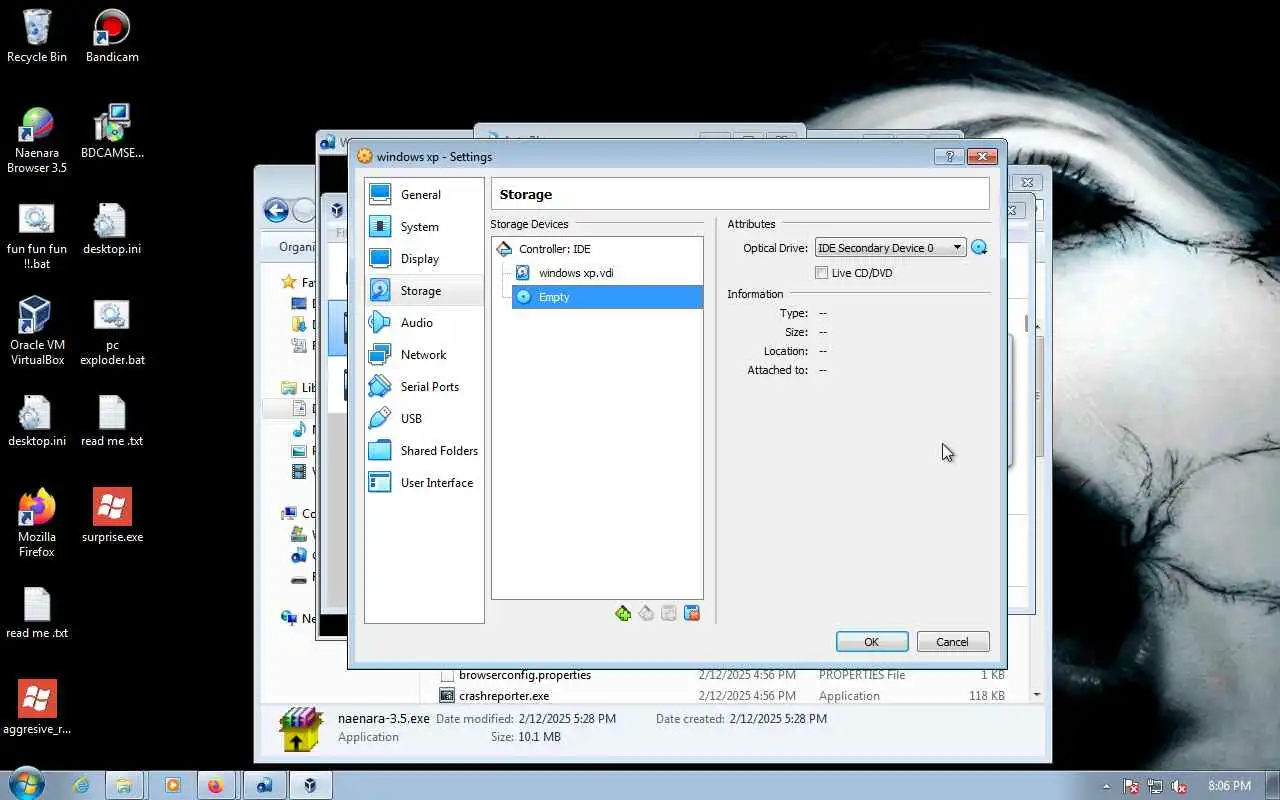Select the Bandicam desktop shortcut

[112, 36]
